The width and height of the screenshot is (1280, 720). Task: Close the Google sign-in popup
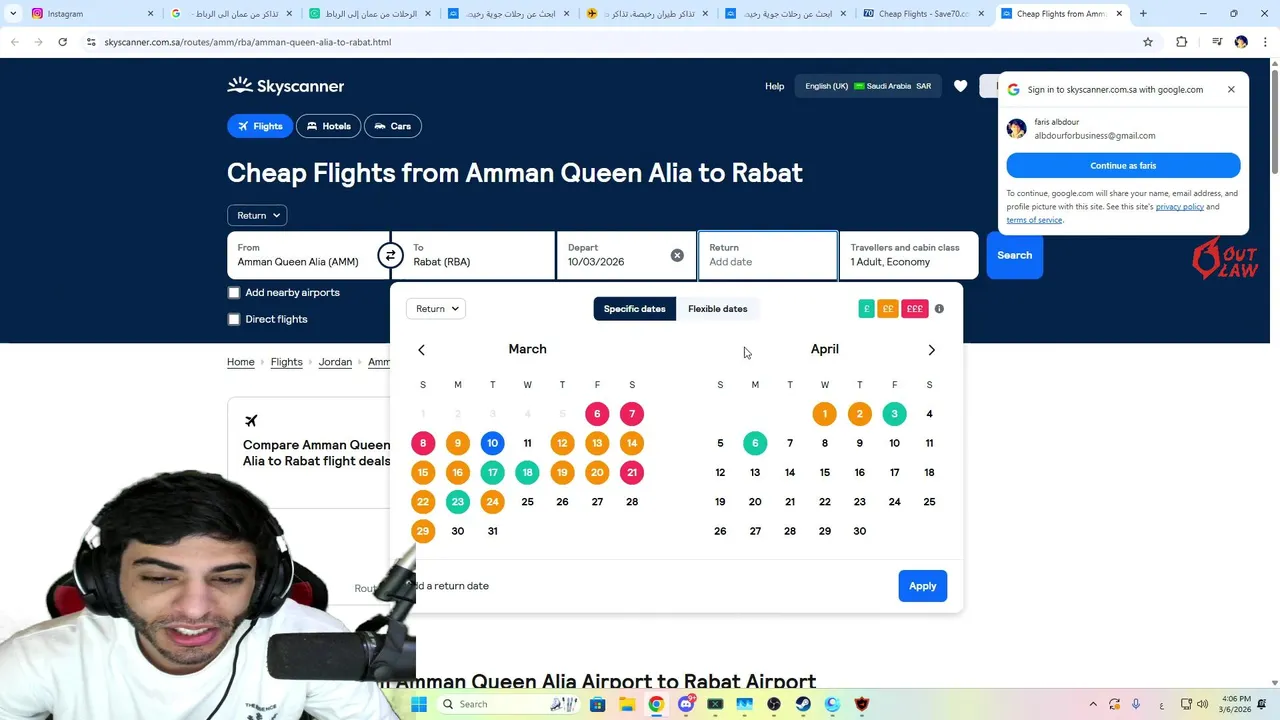click(x=1231, y=89)
